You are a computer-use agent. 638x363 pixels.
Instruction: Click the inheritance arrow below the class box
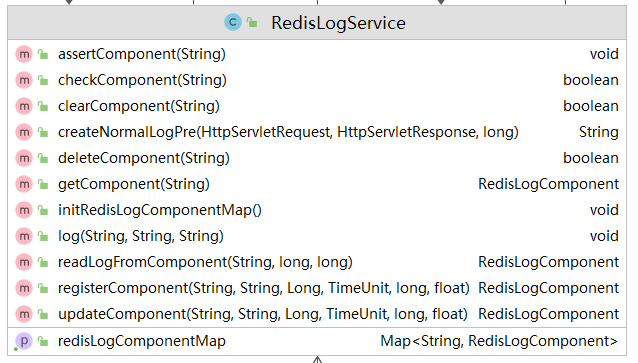317,359
